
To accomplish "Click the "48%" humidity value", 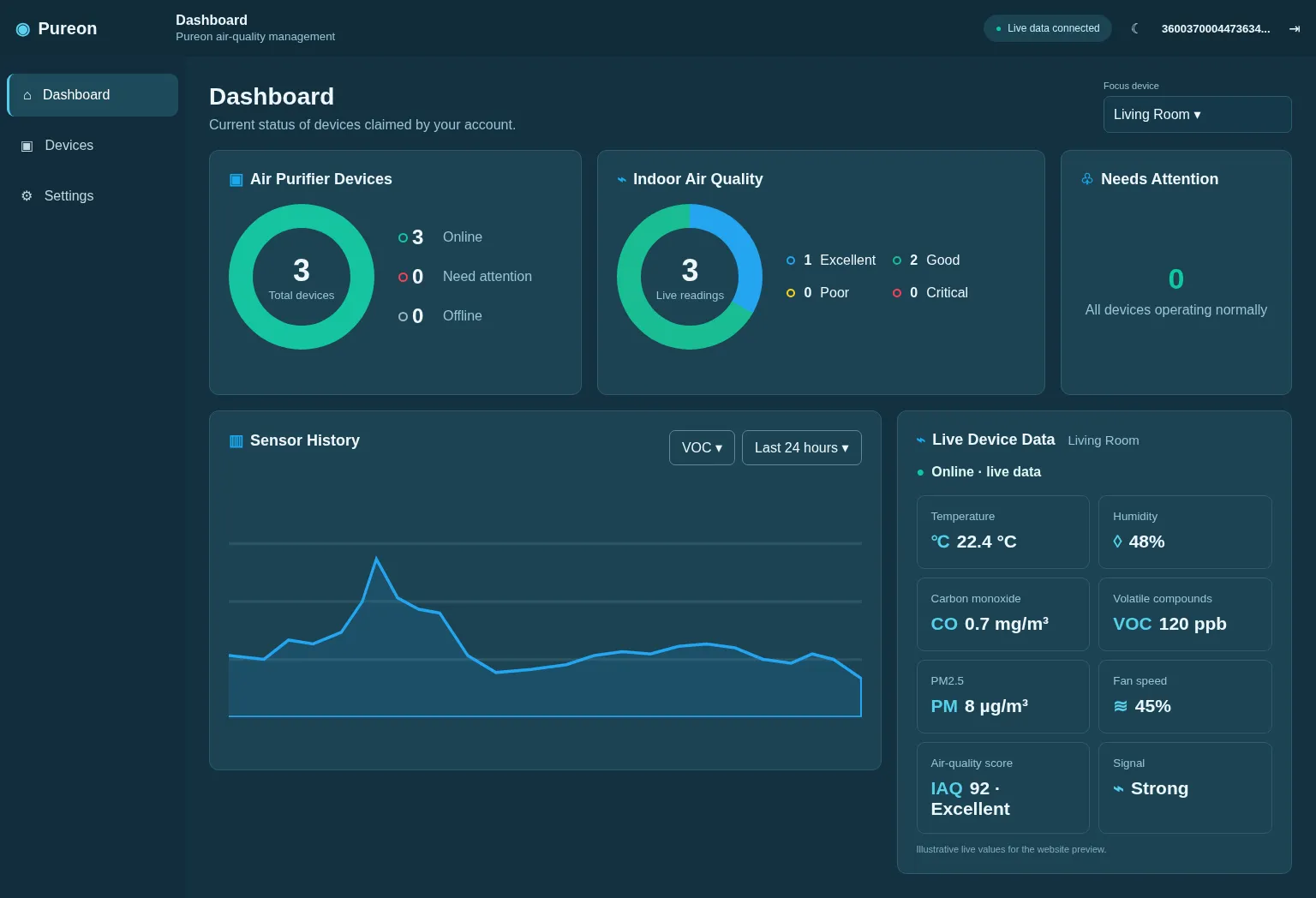I will (x=1146, y=542).
